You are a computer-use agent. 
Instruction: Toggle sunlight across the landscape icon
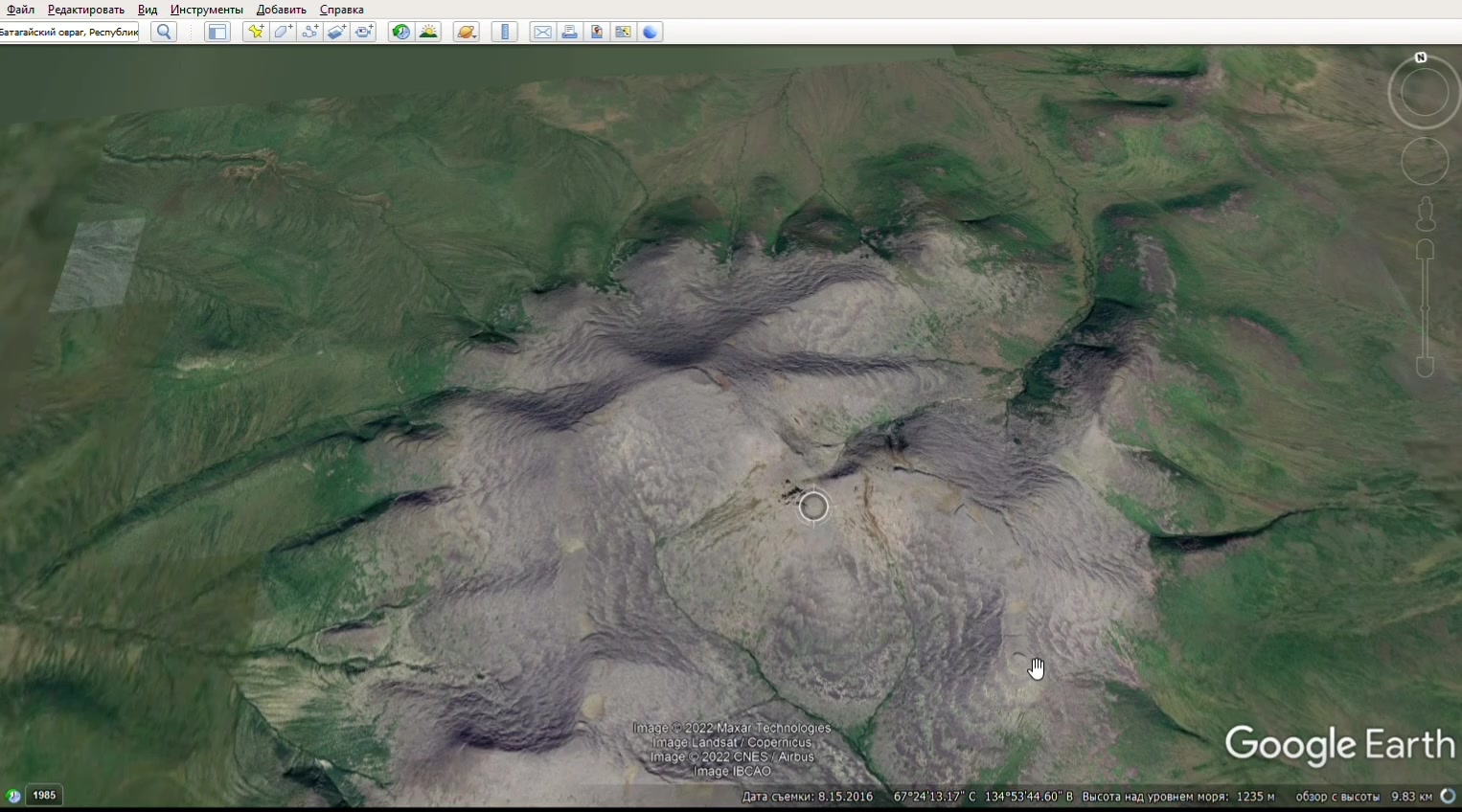pyautogui.click(x=428, y=32)
